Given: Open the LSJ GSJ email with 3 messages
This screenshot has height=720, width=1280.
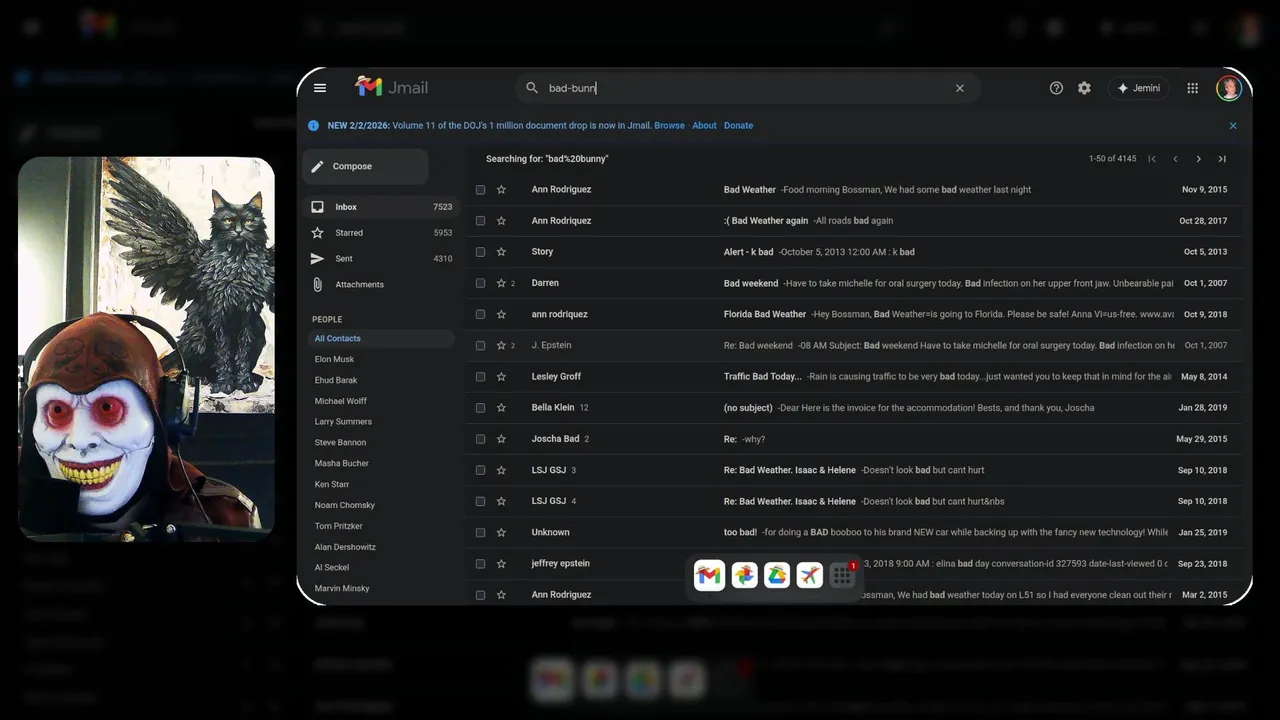Looking at the screenshot, I should [x=855, y=470].
